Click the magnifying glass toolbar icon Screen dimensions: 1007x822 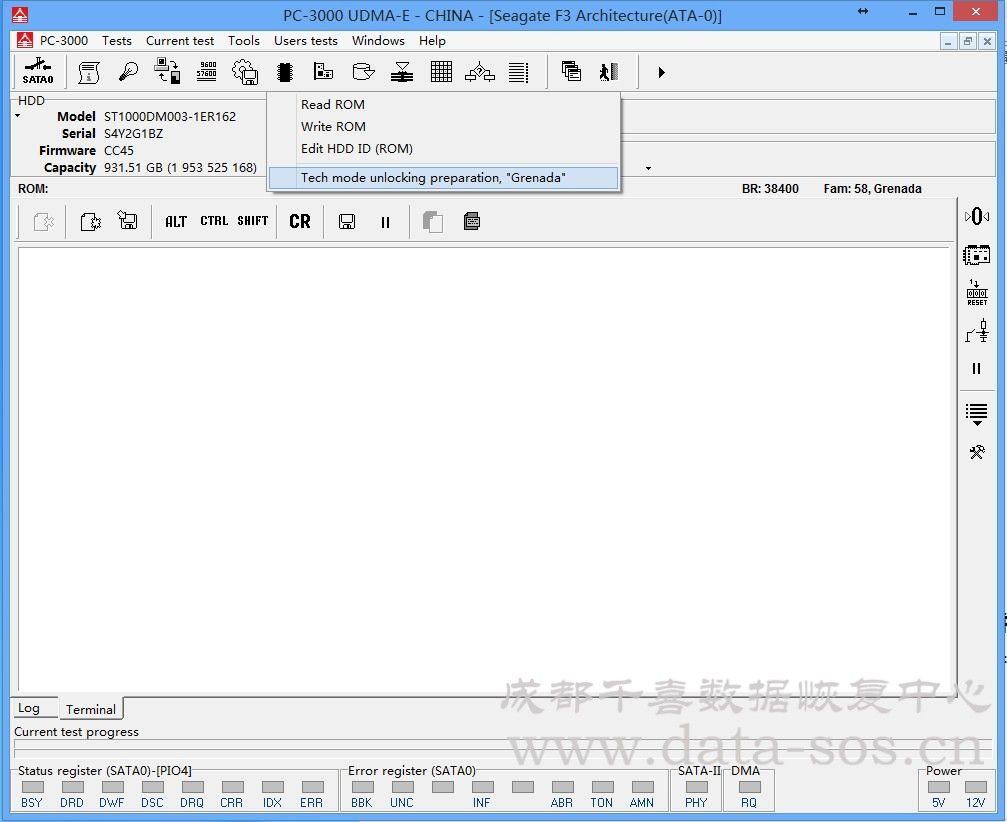pyautogui.click(x=128, y=72)
